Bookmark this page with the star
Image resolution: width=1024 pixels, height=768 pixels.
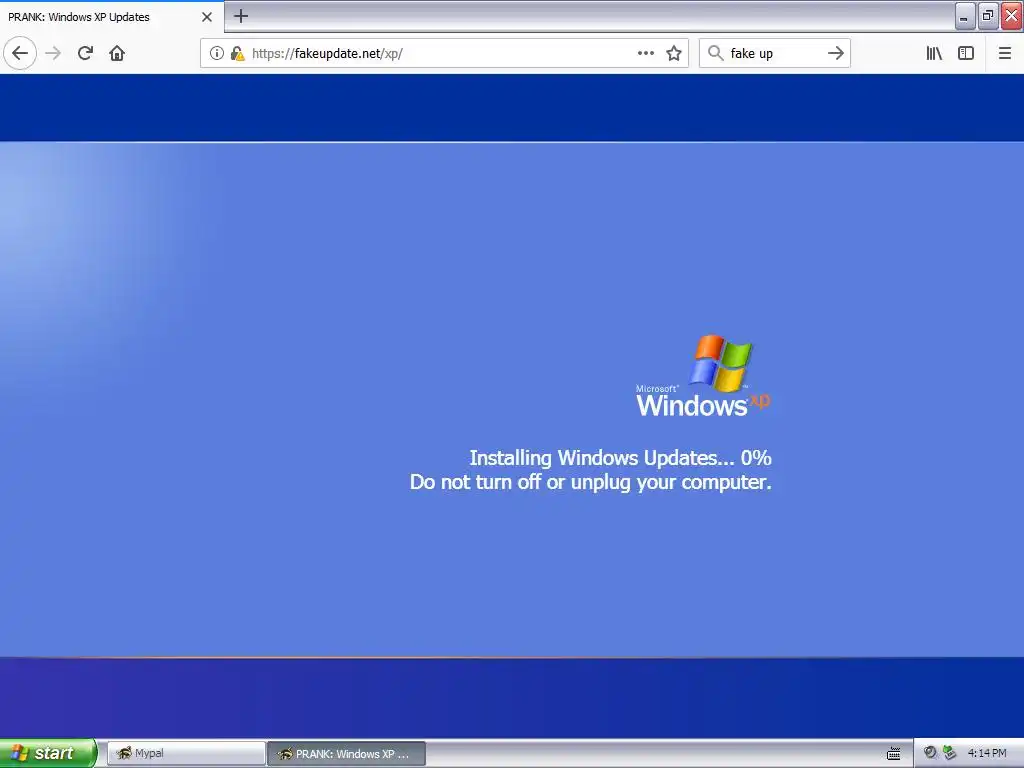(x=674, y=53)
